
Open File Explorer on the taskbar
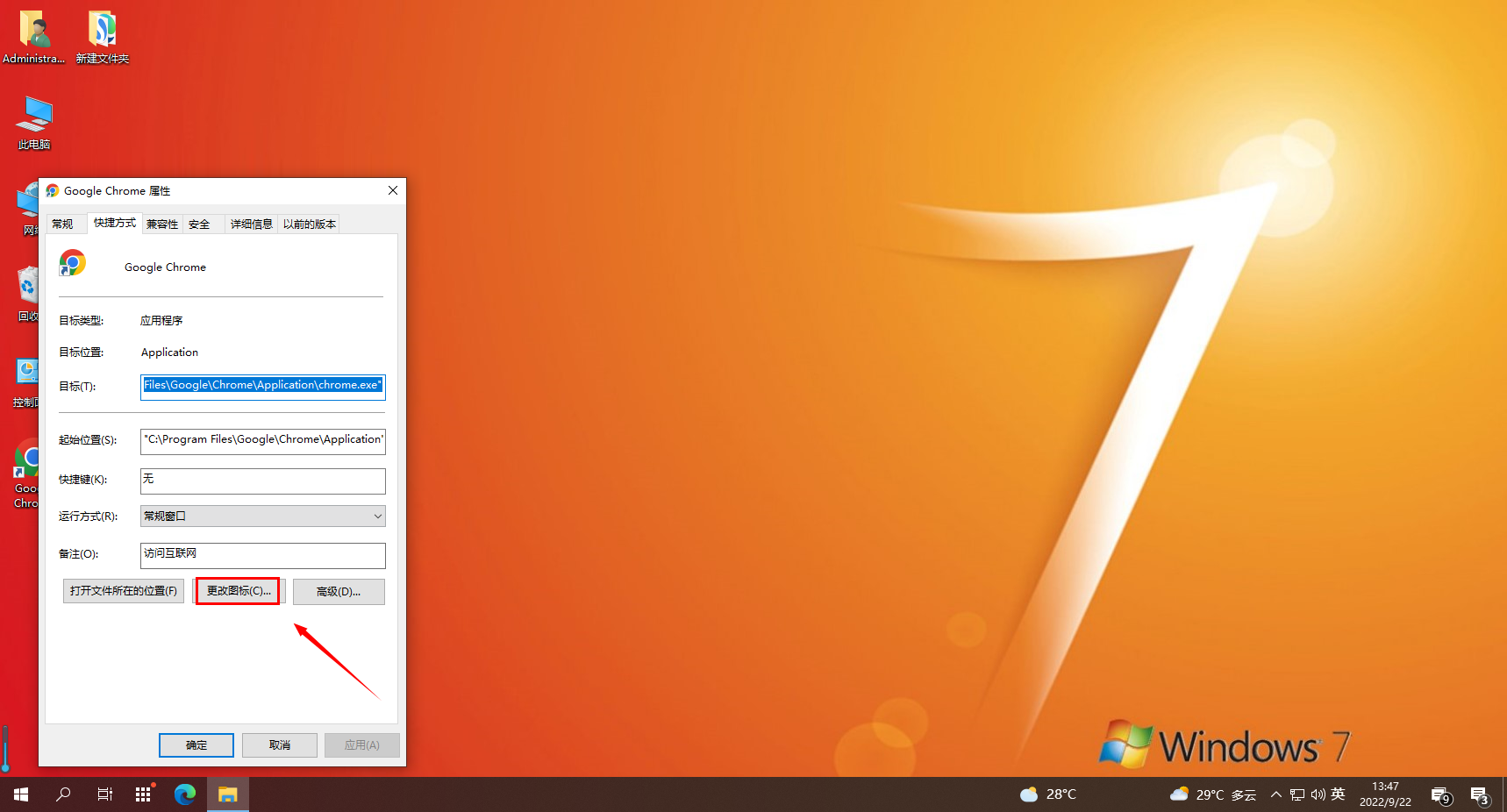pos(228,794)
